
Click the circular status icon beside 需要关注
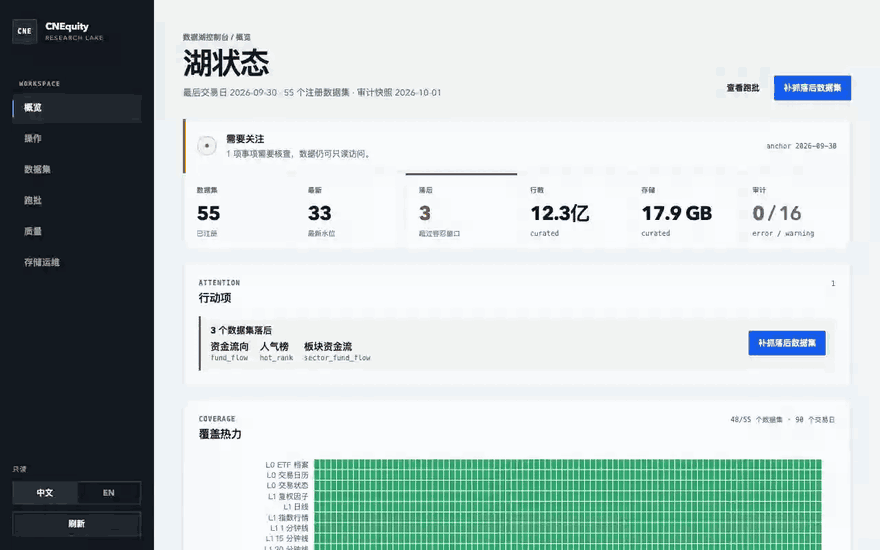pyautogui.click(x=207, y=146)
